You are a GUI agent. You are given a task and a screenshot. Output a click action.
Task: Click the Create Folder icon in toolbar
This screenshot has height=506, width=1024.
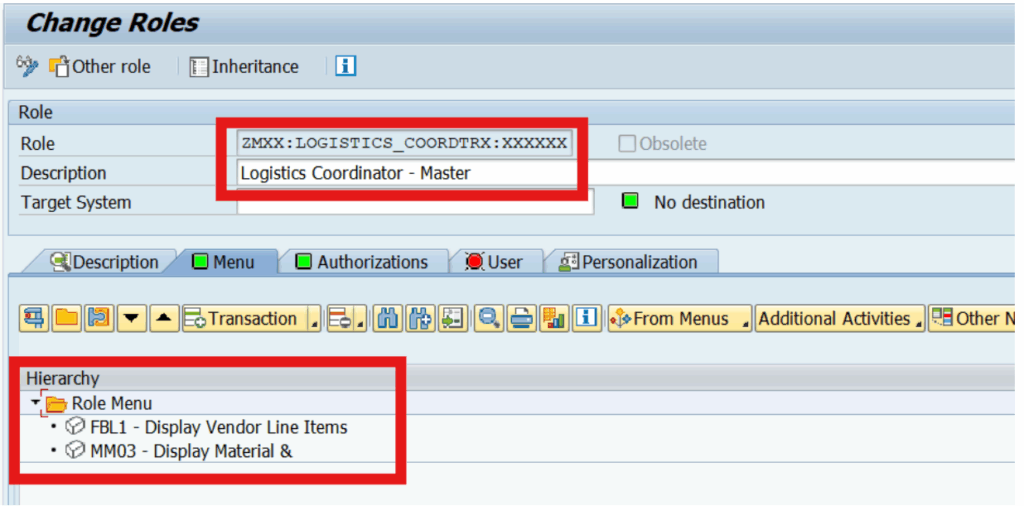pos(66,319)
